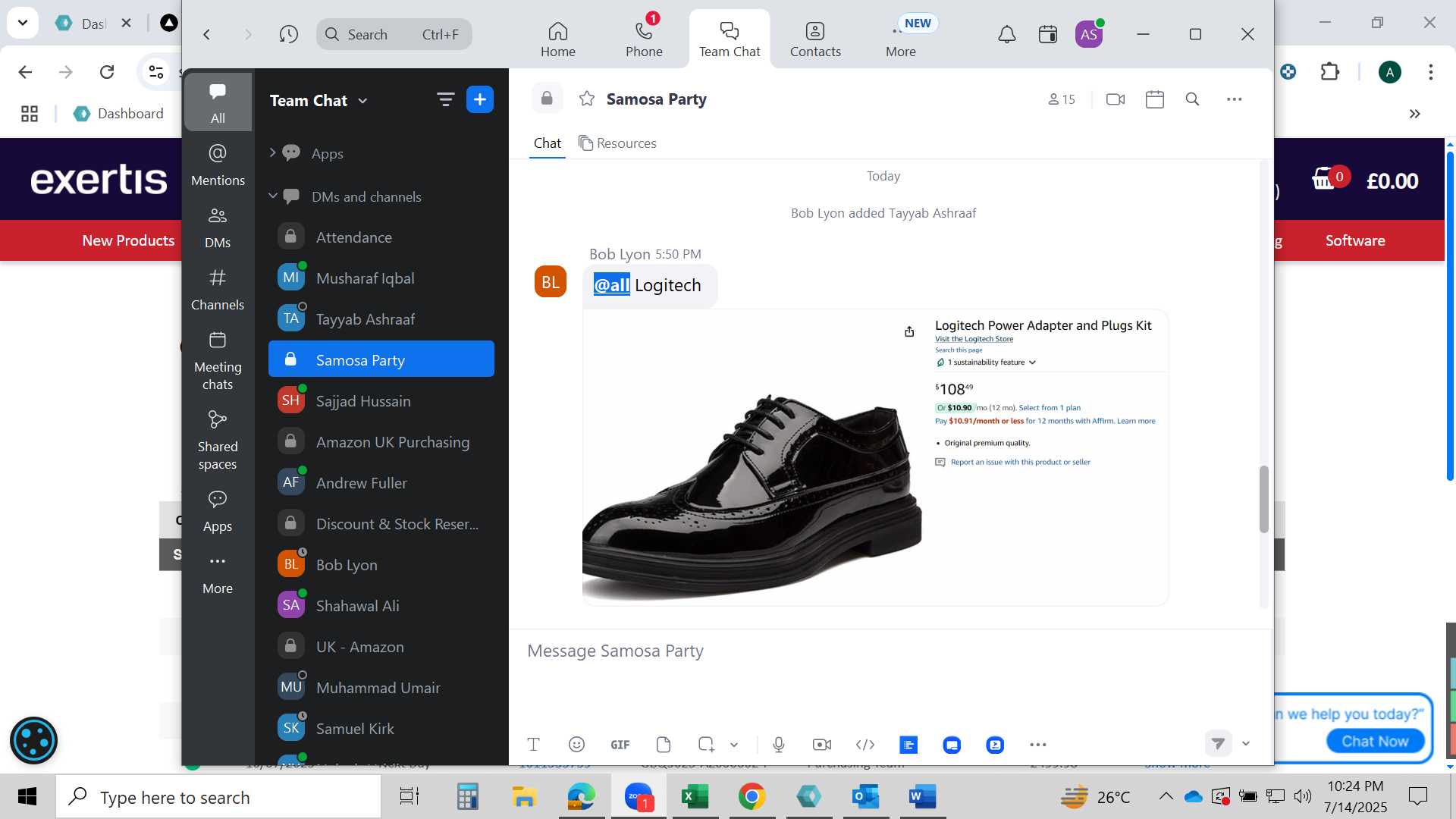This screenshot has width=1456, height=819.
Task: Record a video message
Action: [821, 745]
